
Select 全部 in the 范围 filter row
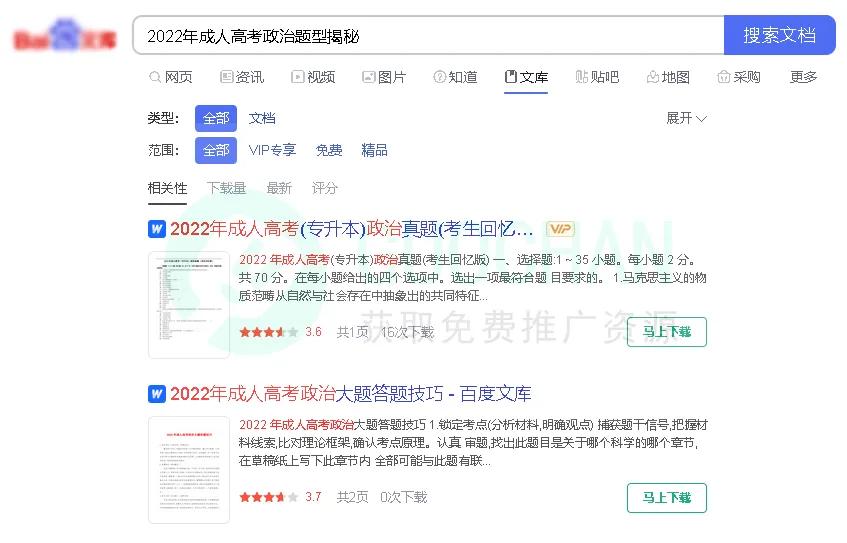(x=216, y=150)
